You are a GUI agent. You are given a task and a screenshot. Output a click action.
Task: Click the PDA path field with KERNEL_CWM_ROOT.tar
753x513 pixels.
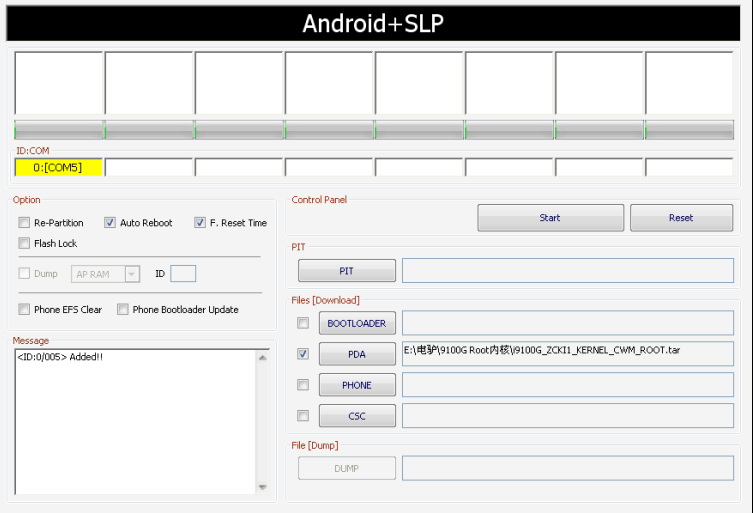click(x=568, y=354)
